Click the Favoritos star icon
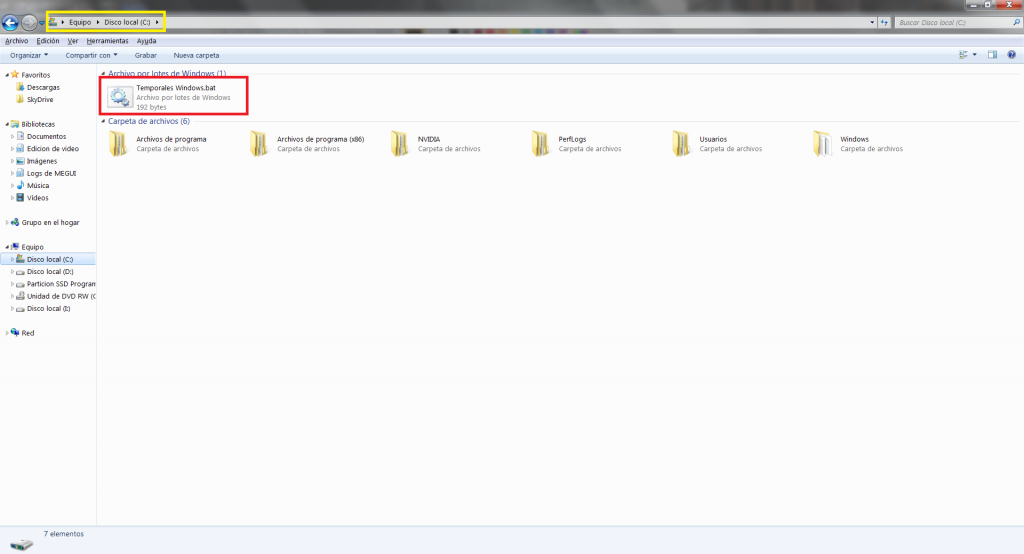 click(15, 74)
